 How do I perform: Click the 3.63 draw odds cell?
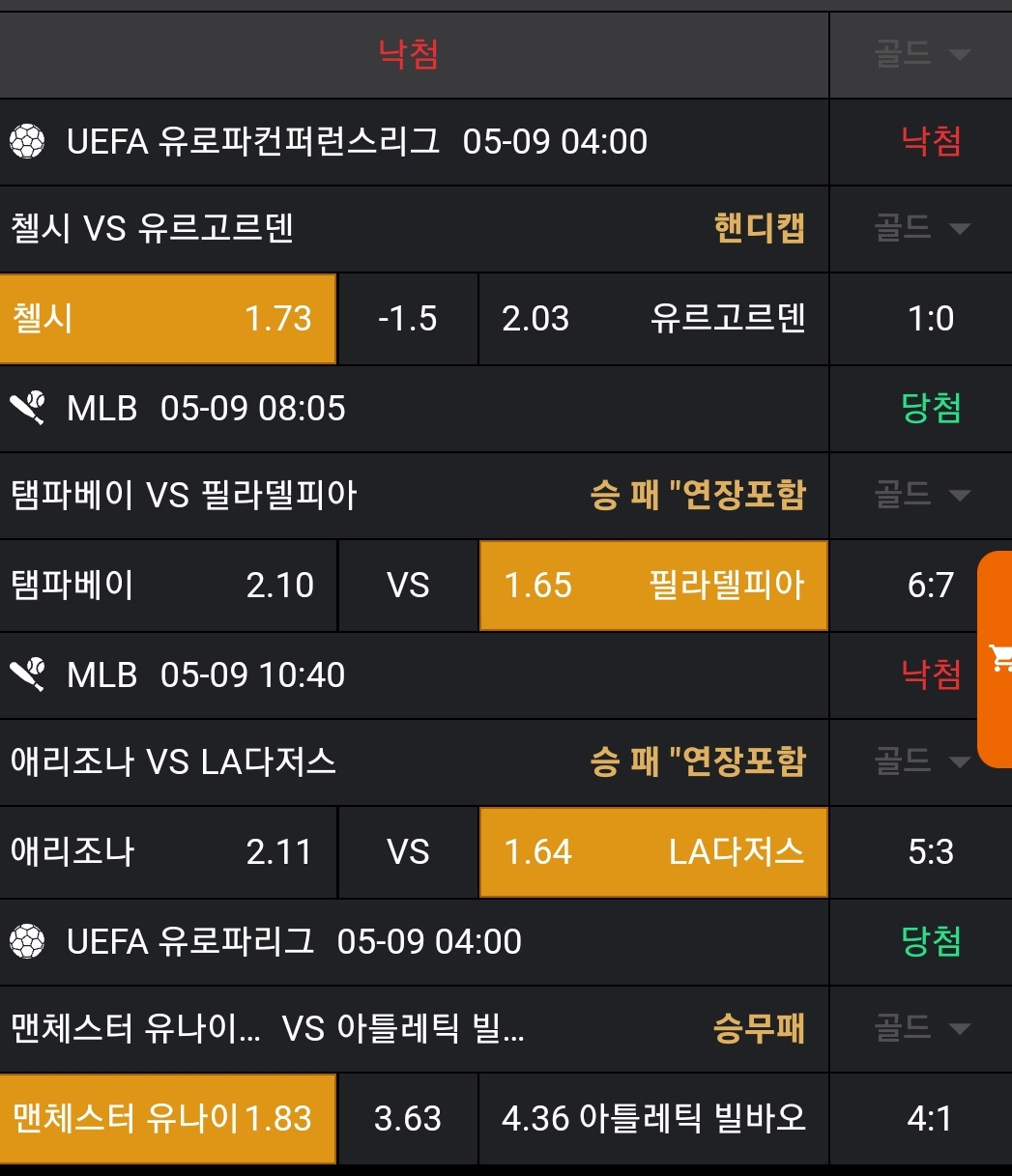[x=407, y=1119]
